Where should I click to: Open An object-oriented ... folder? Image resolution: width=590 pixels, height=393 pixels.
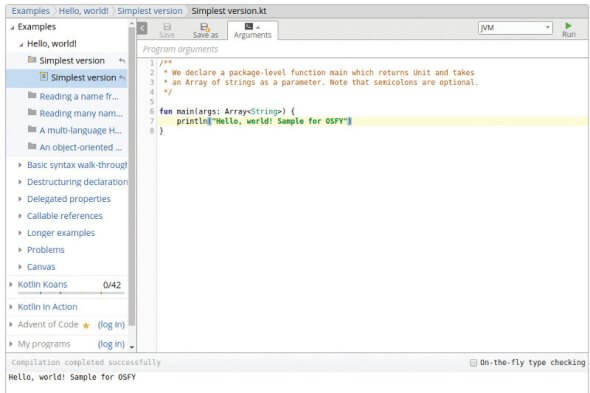(81, 147)
